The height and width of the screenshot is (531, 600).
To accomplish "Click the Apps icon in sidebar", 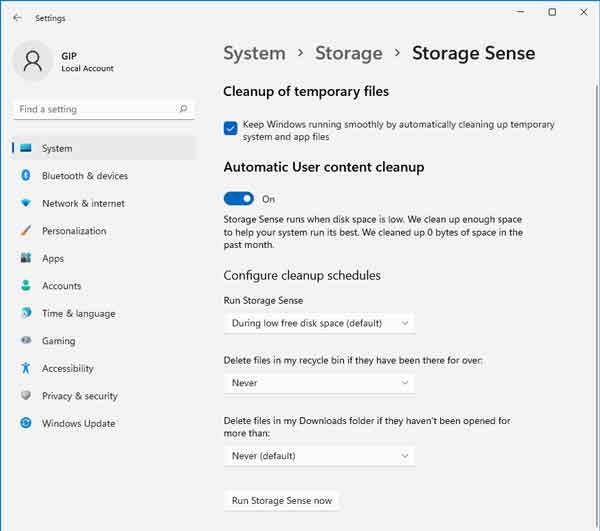I will coord(26,258).
